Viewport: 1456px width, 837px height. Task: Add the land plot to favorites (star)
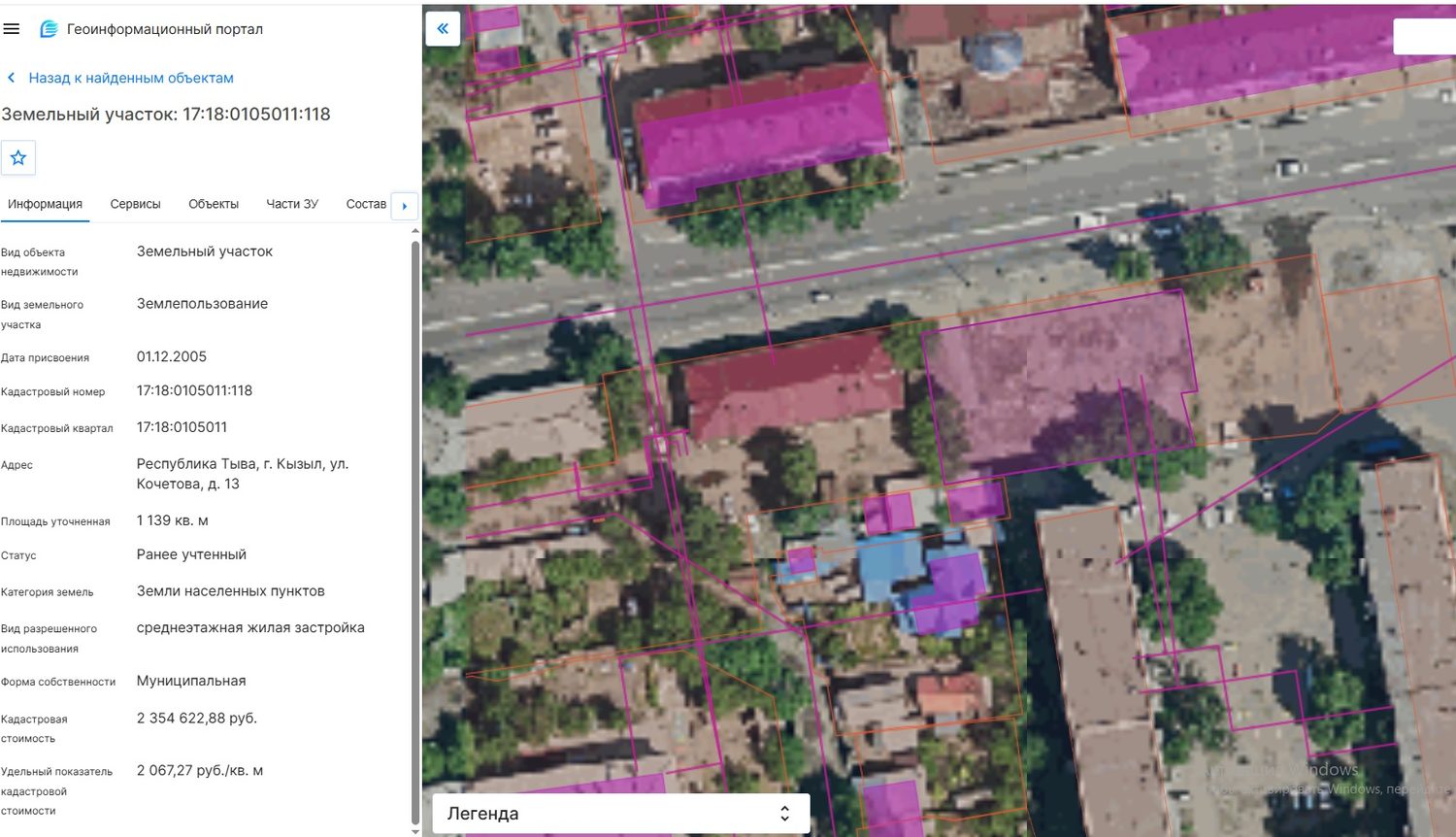[x=18, y=158]
